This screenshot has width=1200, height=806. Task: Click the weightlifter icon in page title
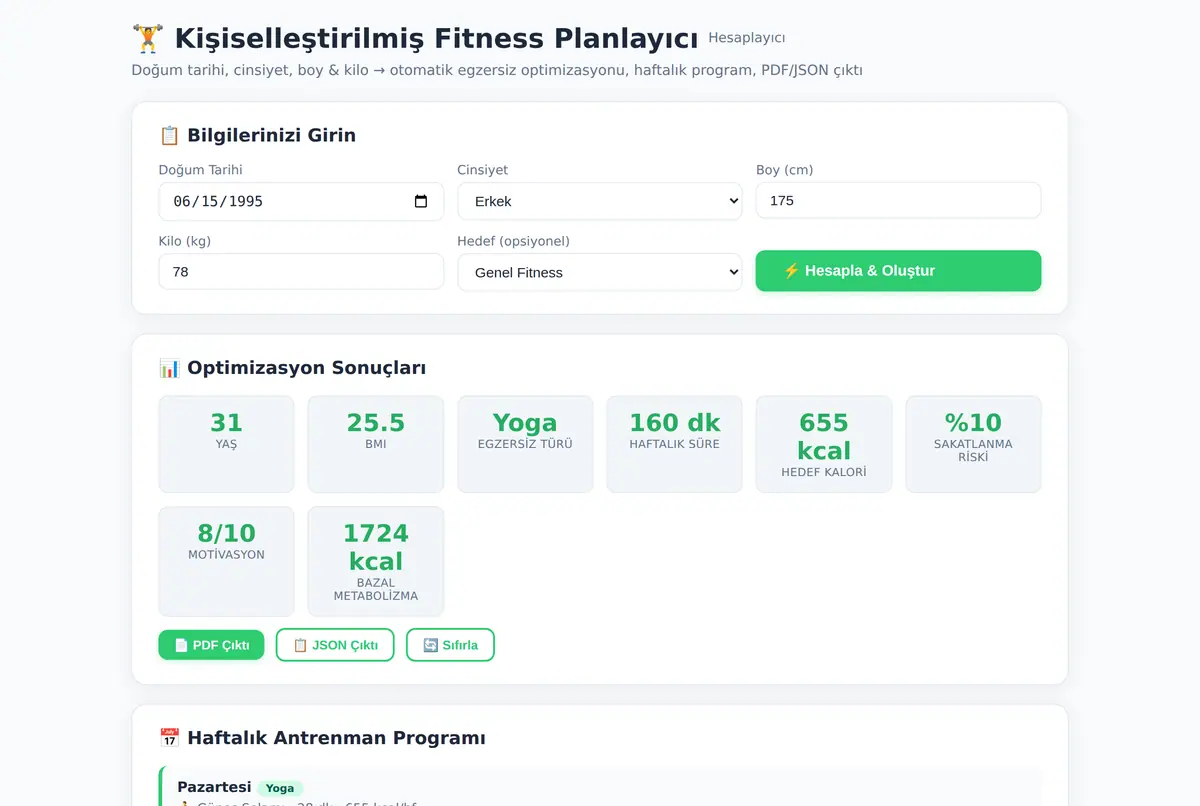(148, 39)
